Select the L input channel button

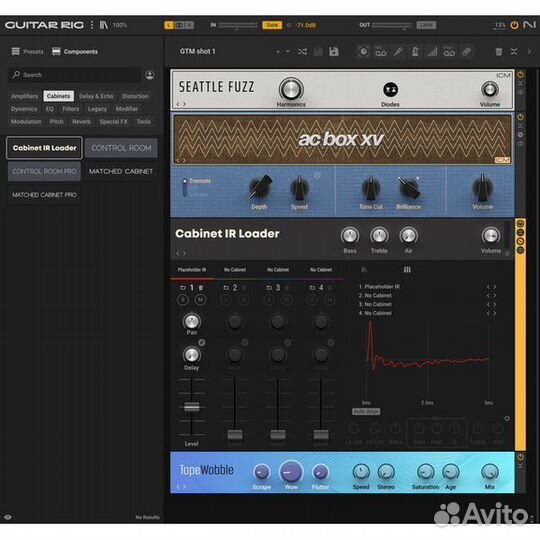tap(169, 25)
